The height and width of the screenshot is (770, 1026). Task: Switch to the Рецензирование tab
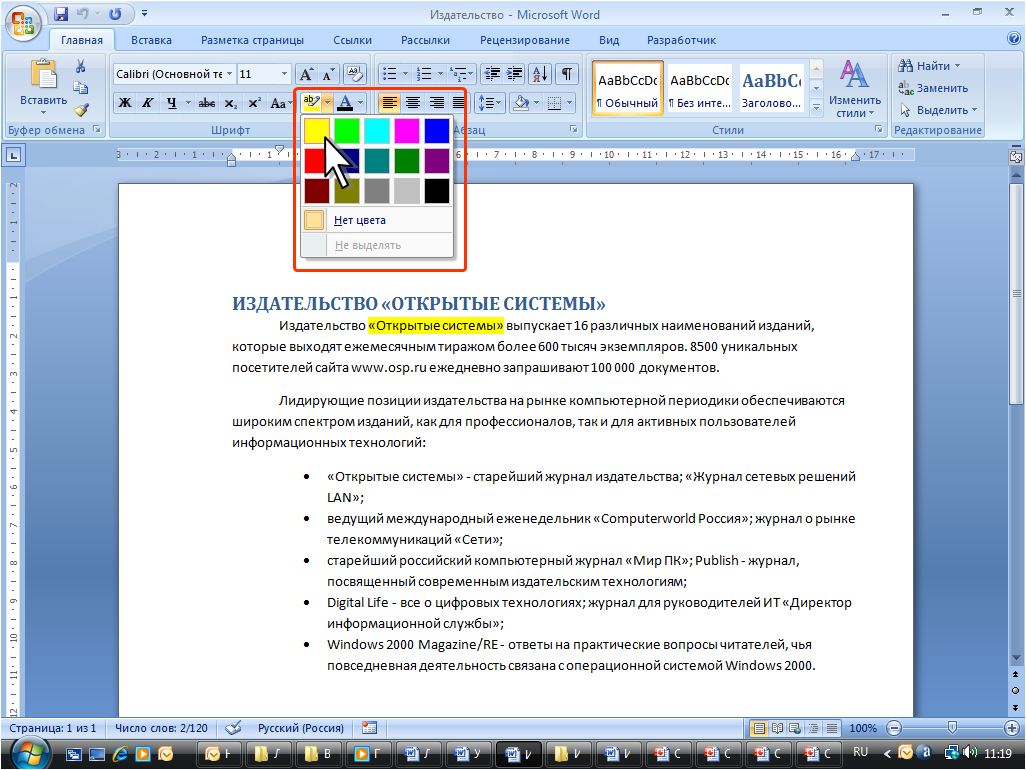pyautogui.click(x=525, y=40)
